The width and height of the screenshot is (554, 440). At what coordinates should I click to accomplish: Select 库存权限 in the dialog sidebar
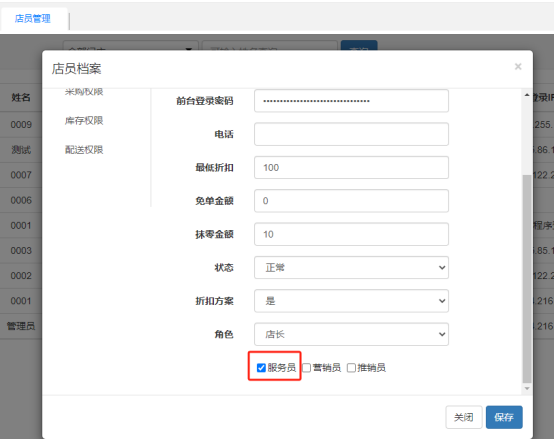[84, 121]
